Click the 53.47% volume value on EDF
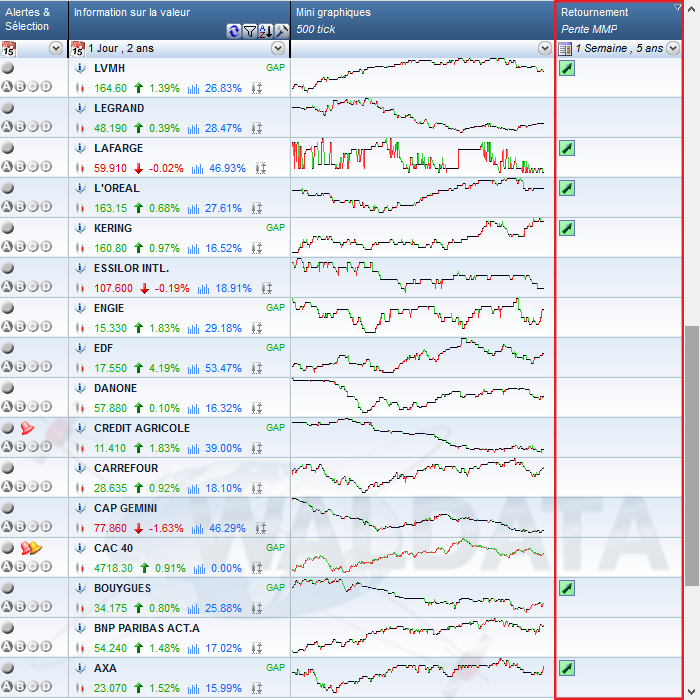The width and height of the screenshot is (700, 700). [223, 368]
